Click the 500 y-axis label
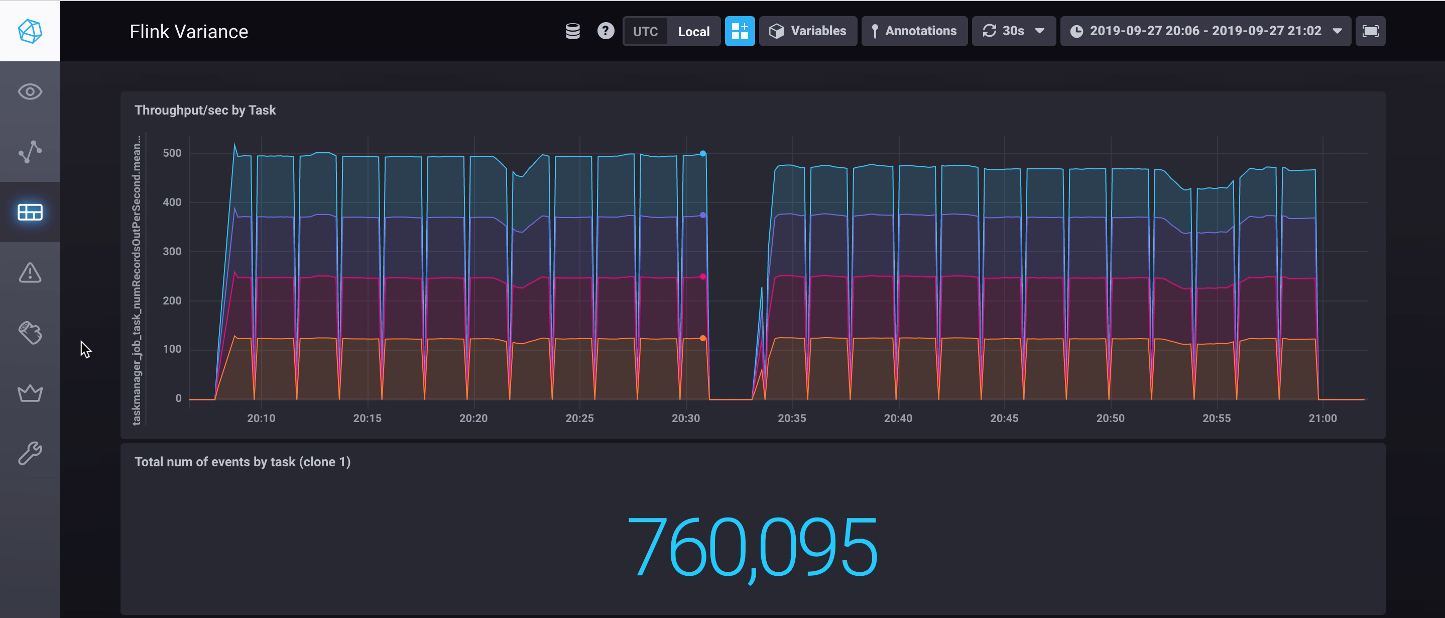The height and width of the screenshot is (618, 1445). (172, 154)
